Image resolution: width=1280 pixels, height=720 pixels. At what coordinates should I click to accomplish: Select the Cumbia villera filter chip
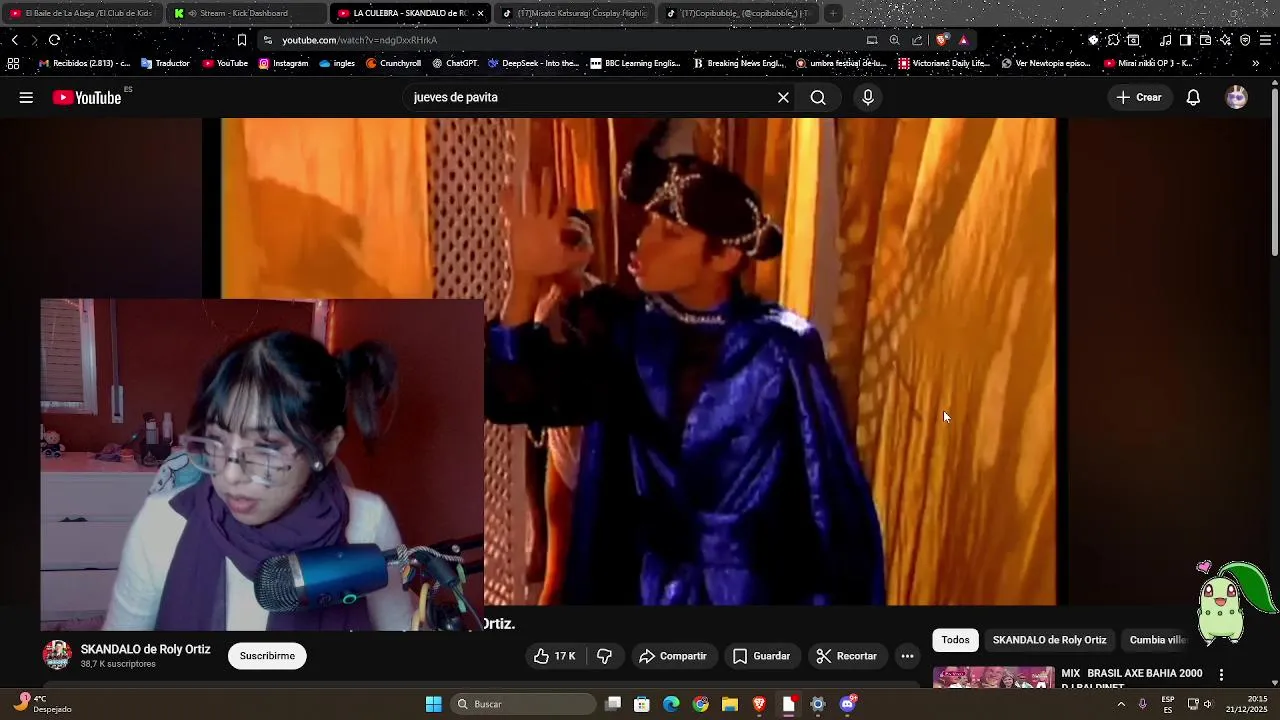1158,640
